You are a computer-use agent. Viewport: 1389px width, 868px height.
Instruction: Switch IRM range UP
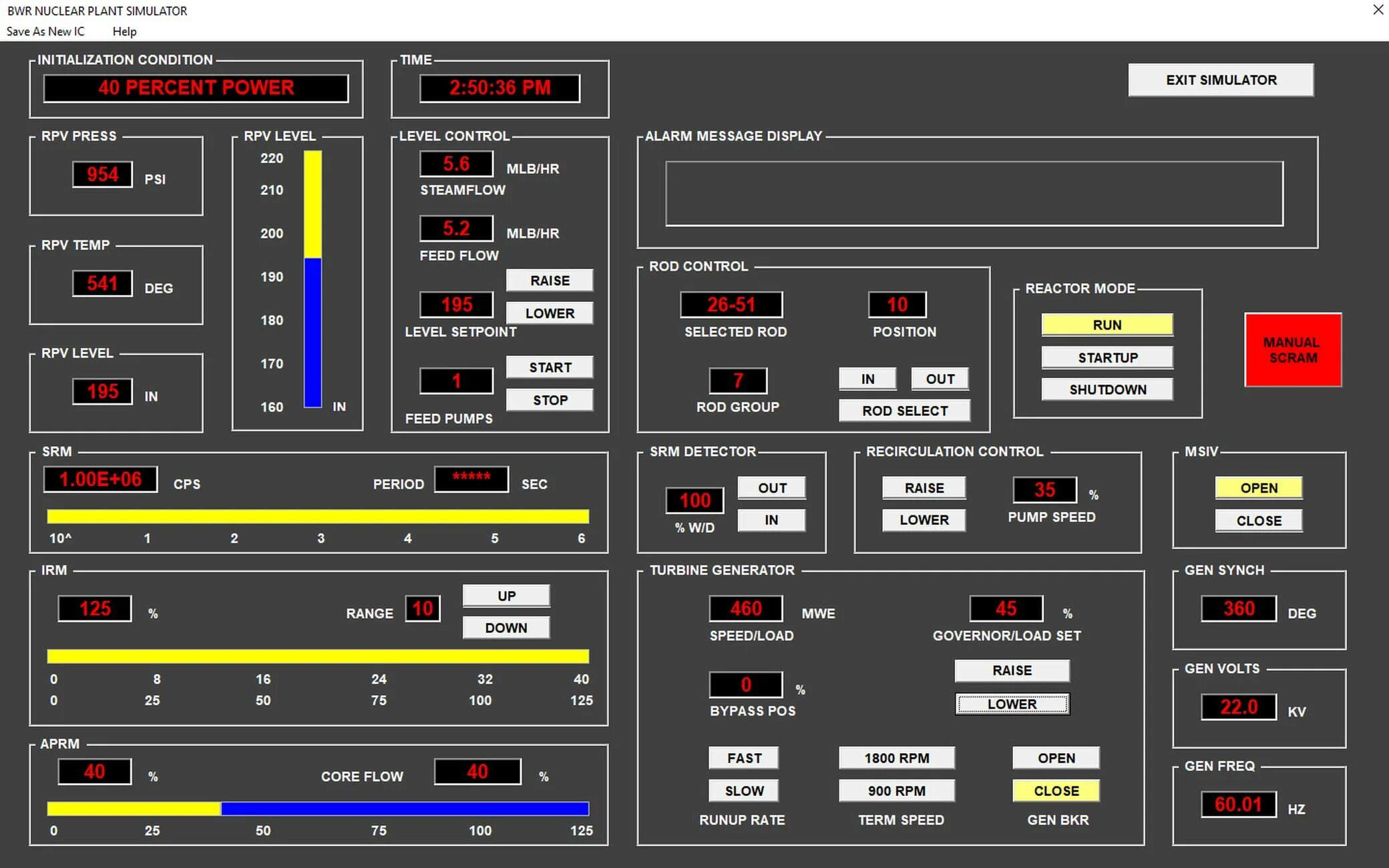tap(506, 596)
